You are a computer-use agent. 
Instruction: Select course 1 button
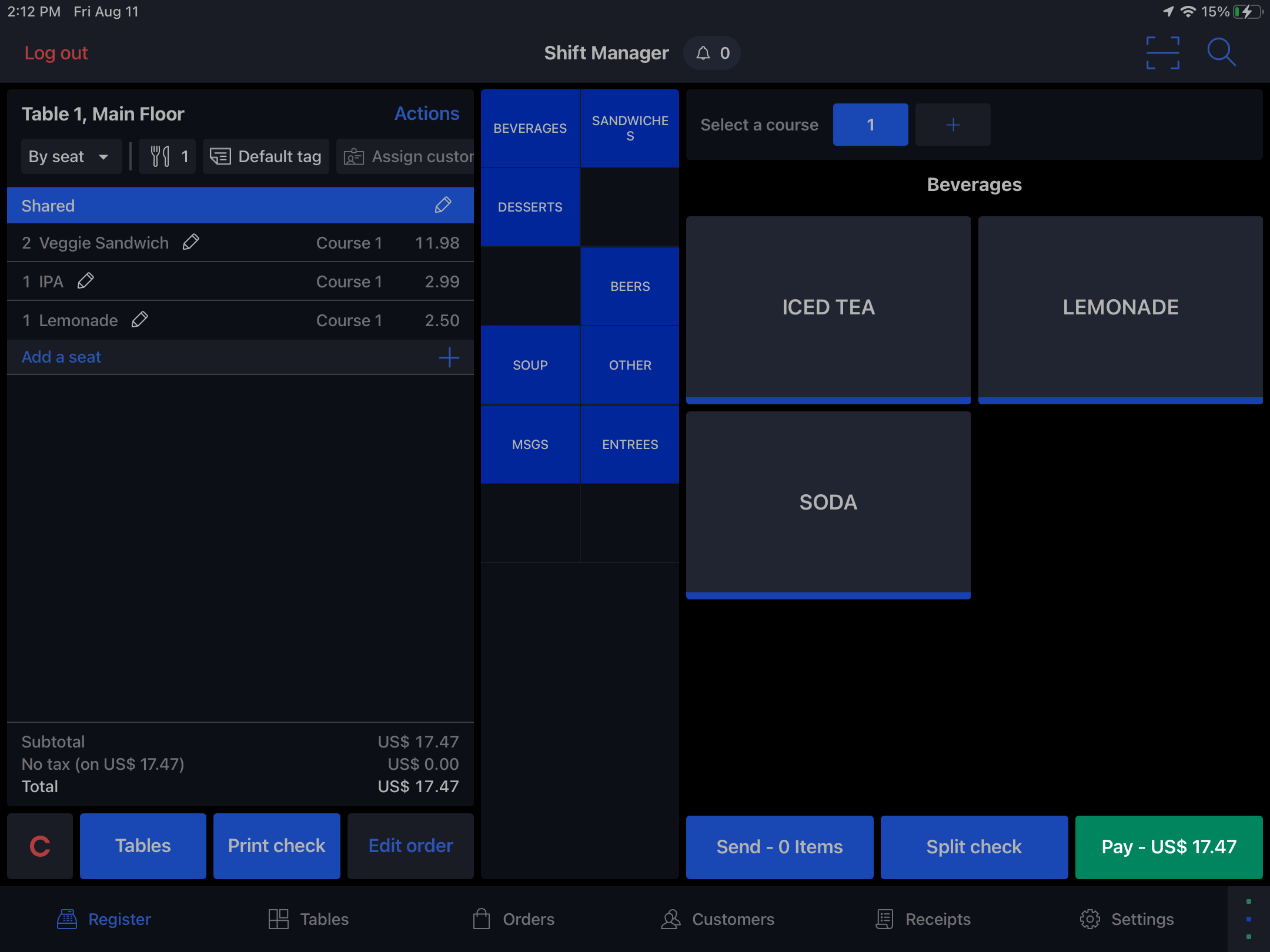tap(870, 125)
